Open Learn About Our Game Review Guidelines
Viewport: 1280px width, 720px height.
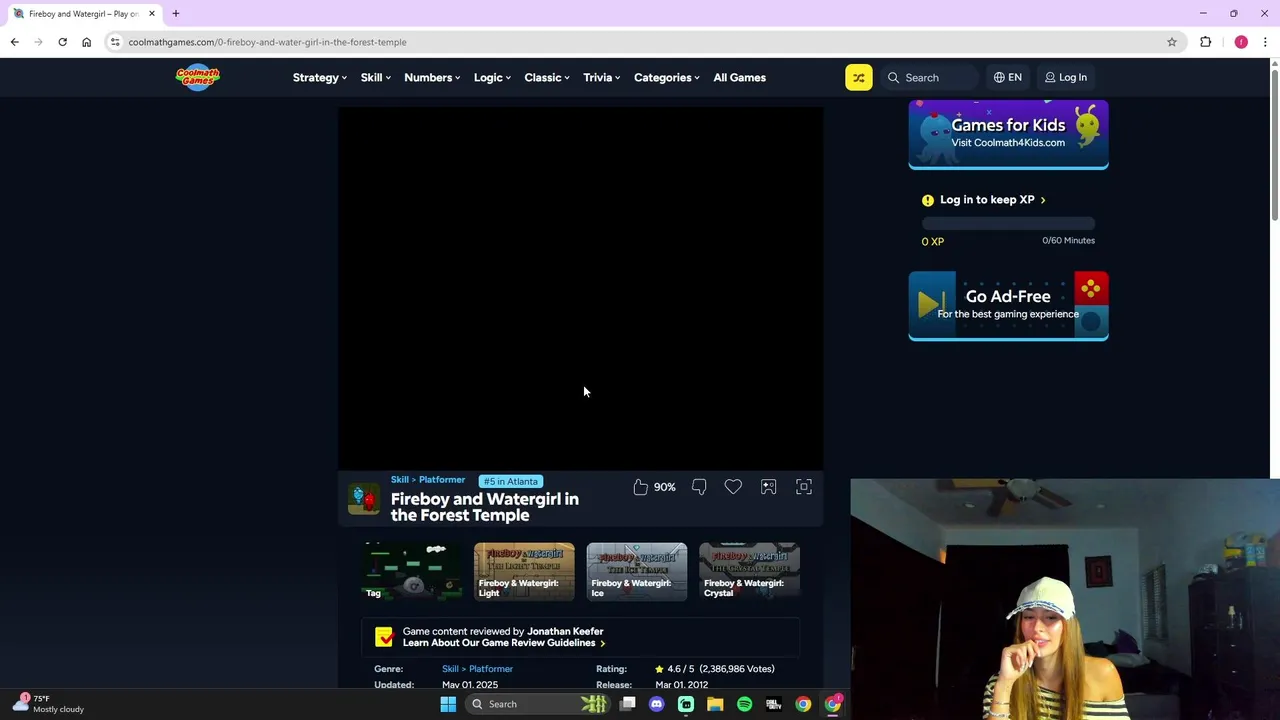(503, 643)
